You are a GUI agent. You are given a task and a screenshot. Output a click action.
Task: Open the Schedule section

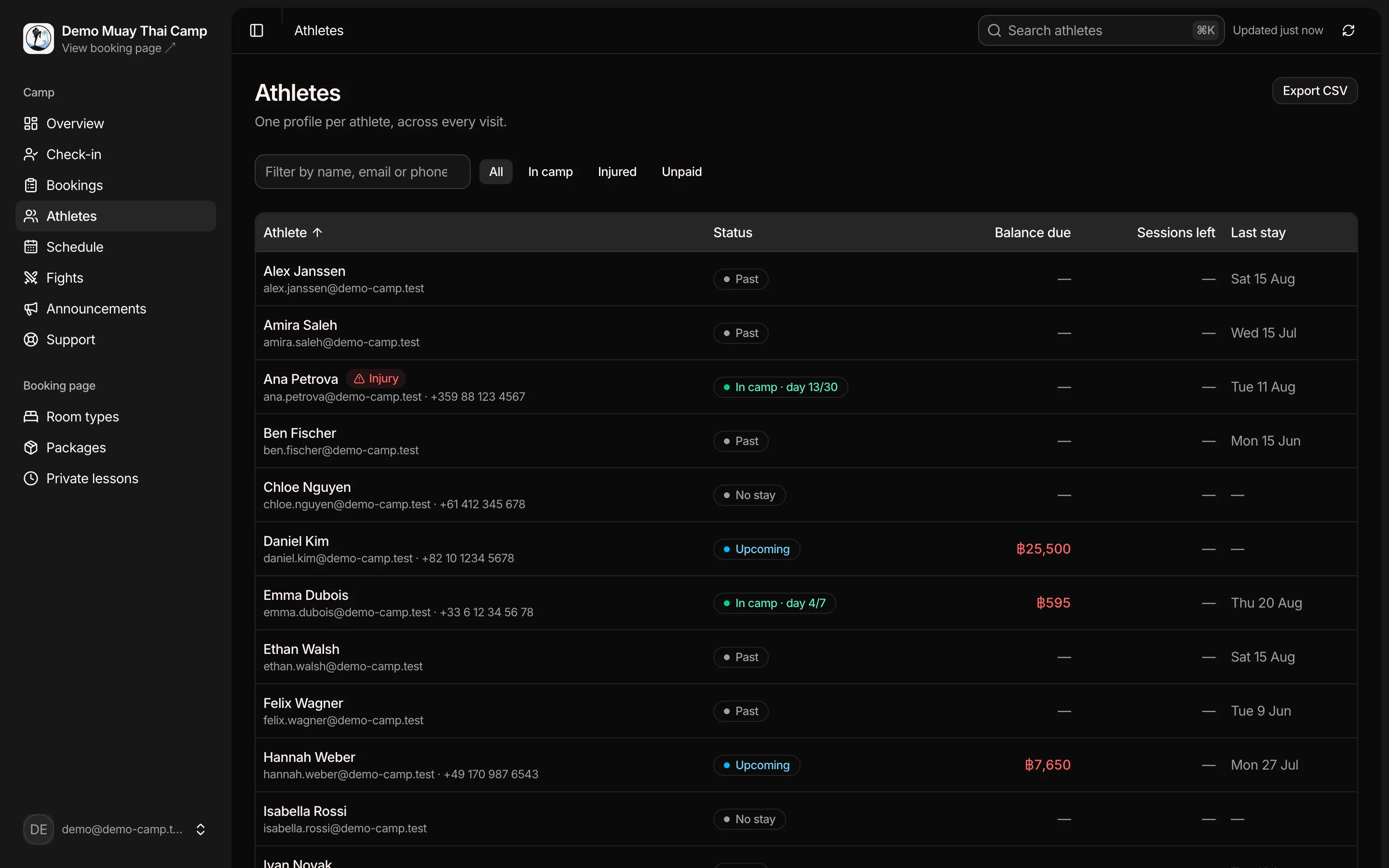pos(116,247)
